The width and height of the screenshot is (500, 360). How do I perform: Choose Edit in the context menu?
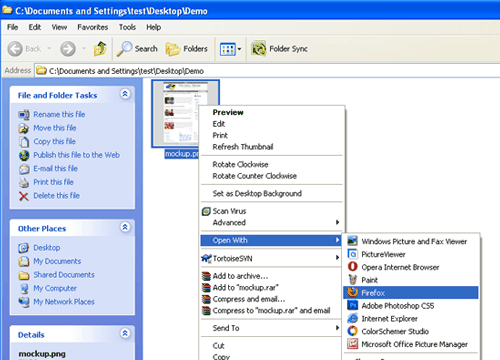272,124
